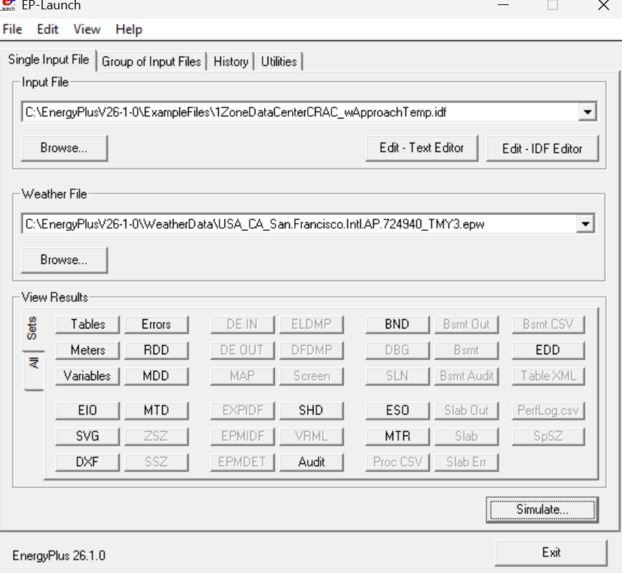Image resolution: width=622 pixels, height=573 pixels.
Task: Close the EP-Launch window
Action: (604, 6)
